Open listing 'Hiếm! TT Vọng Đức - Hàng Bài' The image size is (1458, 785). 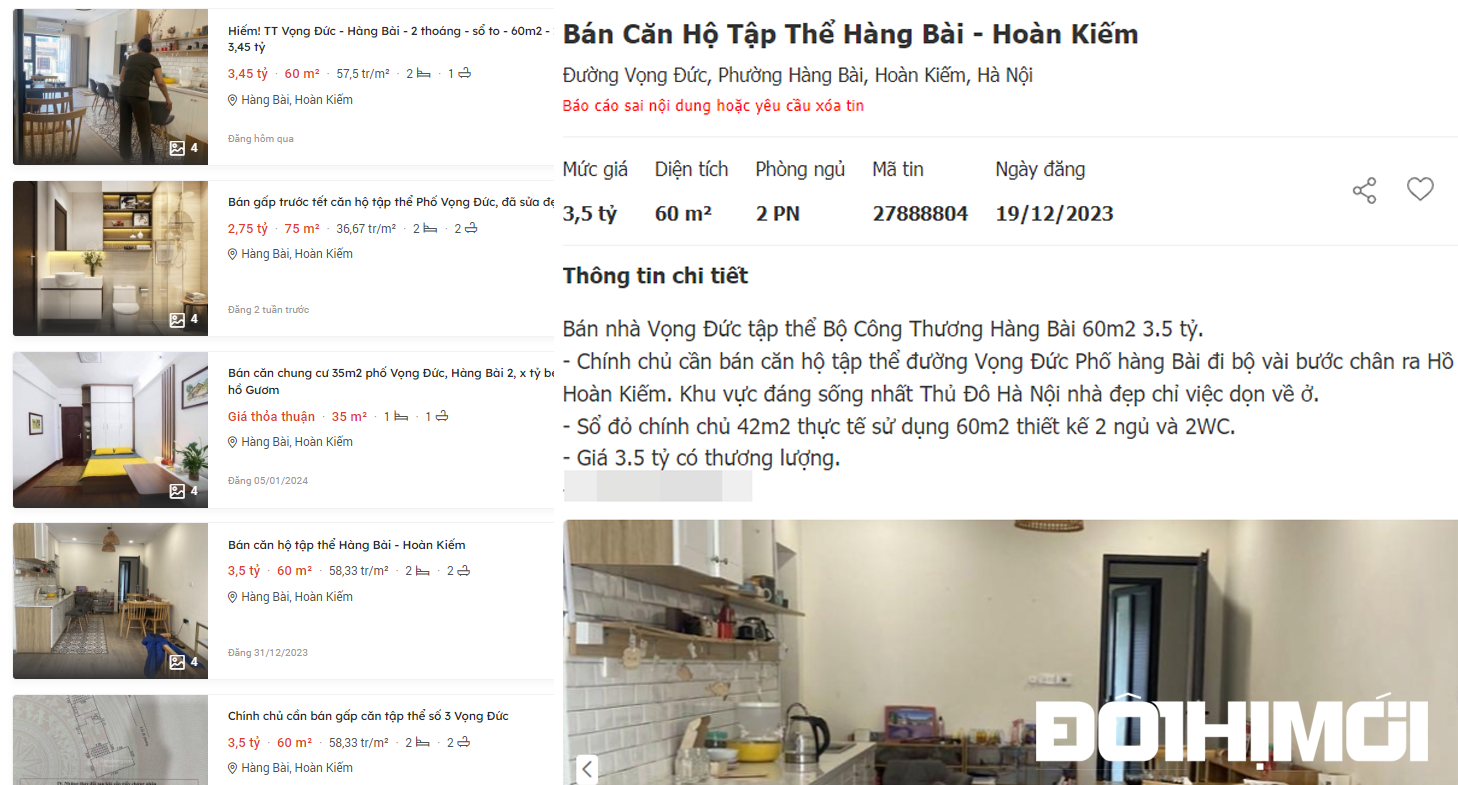pyautogui.click(x=390, y=39)
